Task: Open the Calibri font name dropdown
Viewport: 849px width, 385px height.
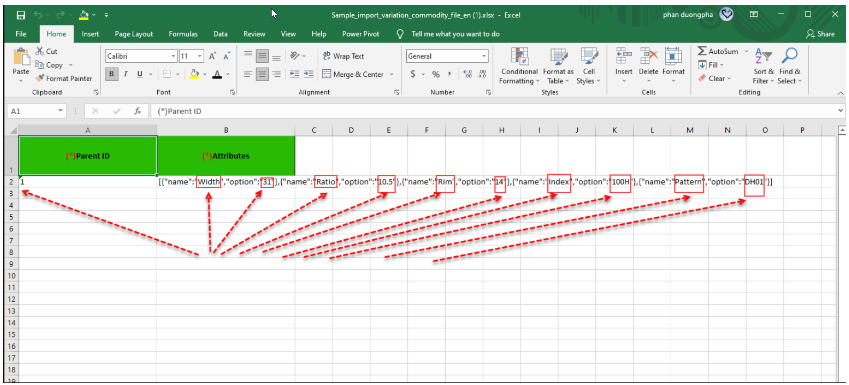Action: [174, 56]
